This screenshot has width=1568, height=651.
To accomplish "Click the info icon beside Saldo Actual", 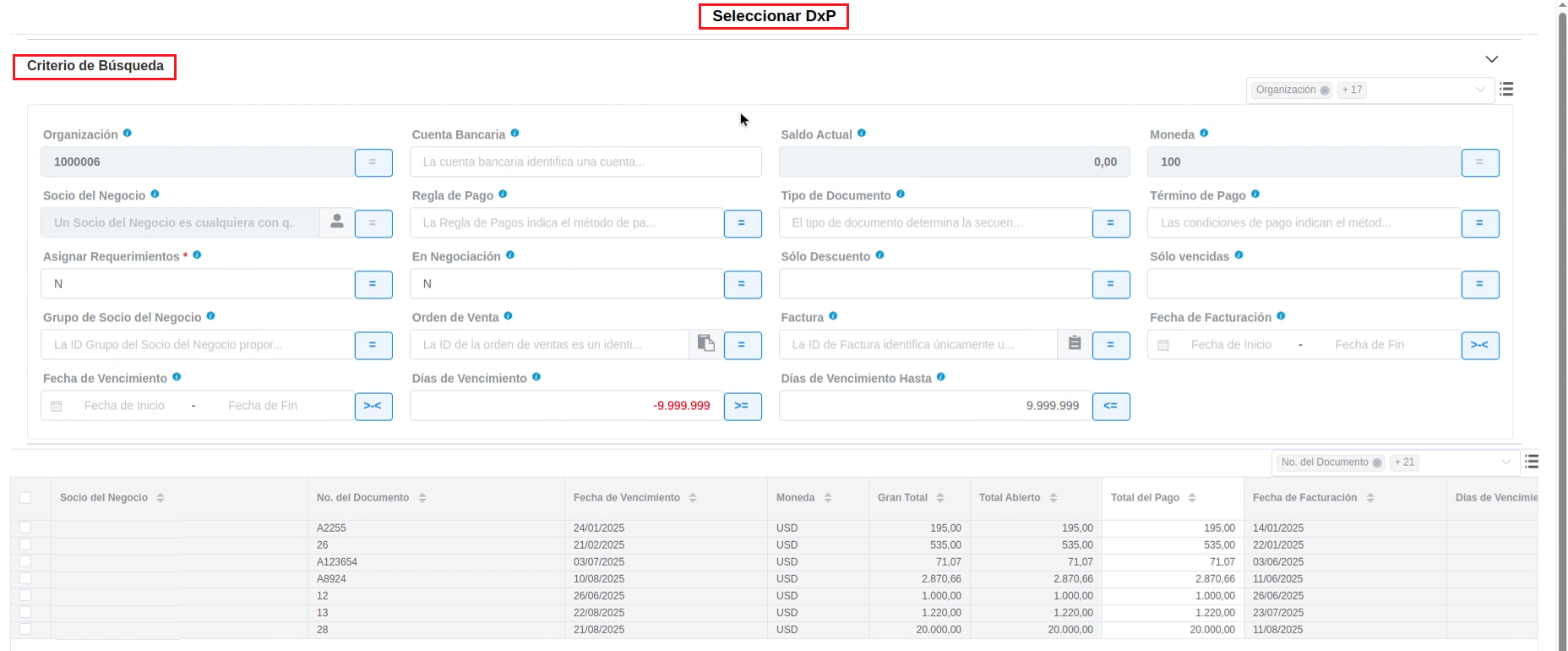I will tap(862, 134).
